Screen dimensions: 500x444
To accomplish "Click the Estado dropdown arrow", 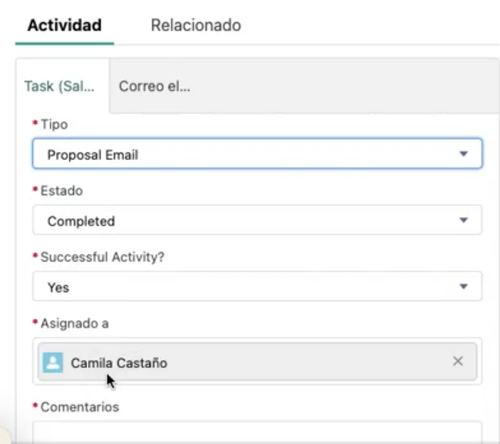I will coord(463,220).
